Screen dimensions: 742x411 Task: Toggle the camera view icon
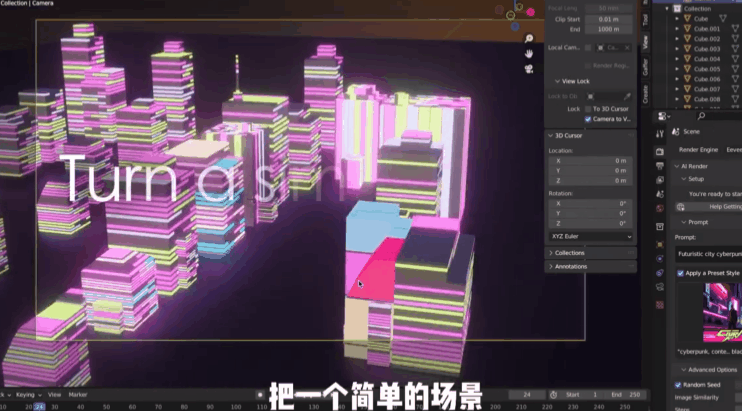(529, 69)
